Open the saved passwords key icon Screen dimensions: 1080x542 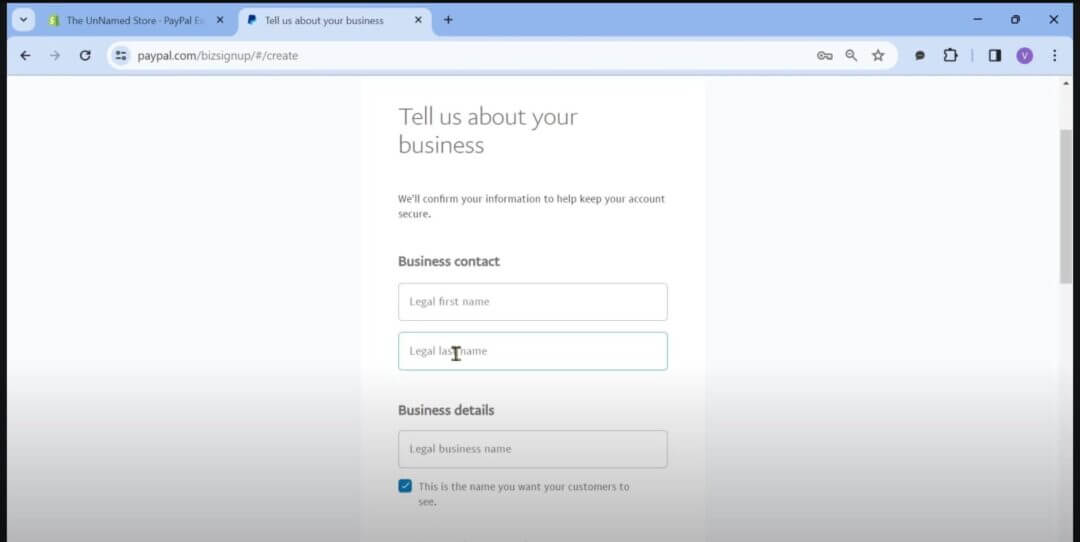(824, 56)
